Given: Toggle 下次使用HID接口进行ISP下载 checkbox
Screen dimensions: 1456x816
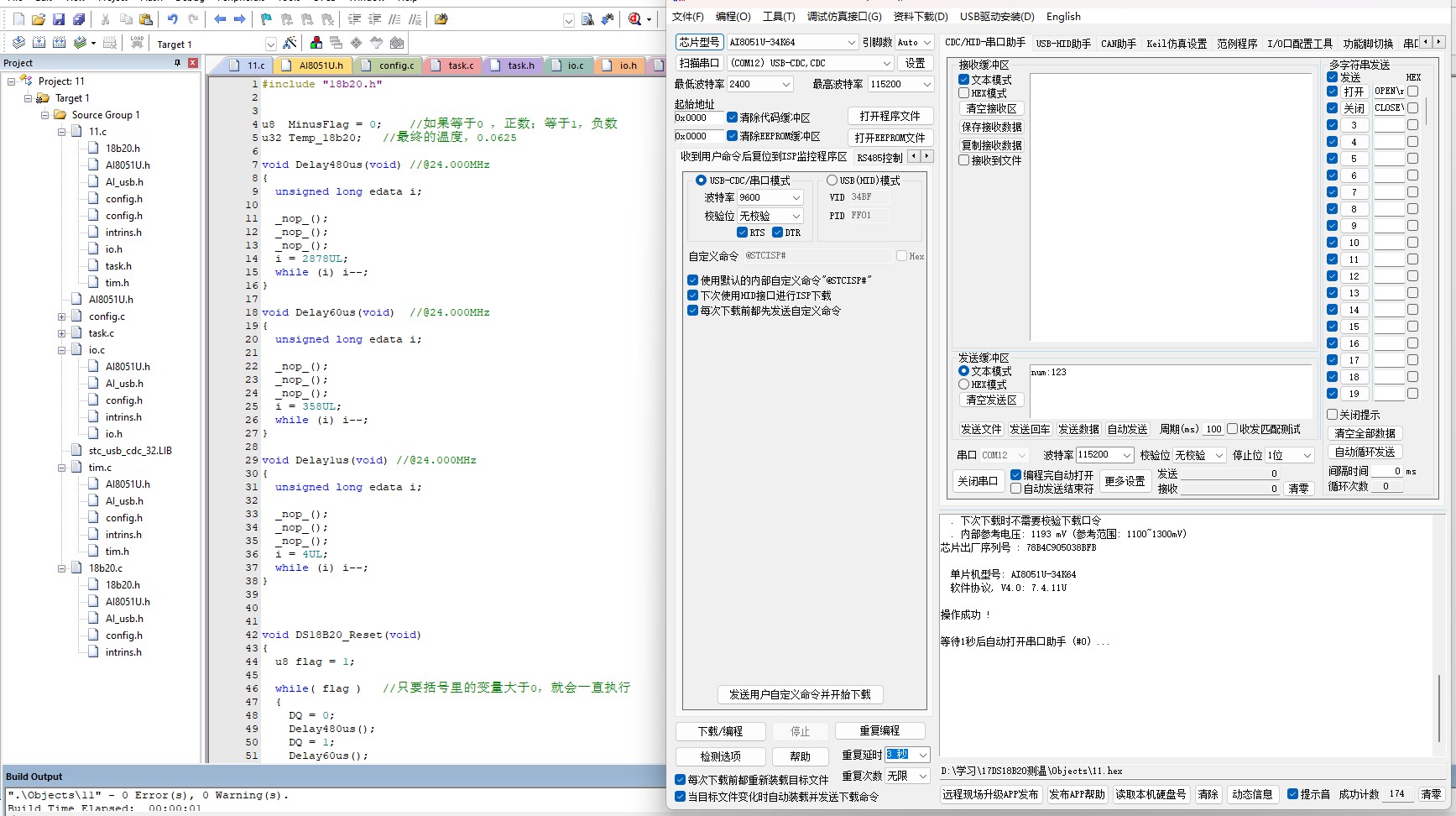Looking at the screenshot, I should [x=692, y=296].
